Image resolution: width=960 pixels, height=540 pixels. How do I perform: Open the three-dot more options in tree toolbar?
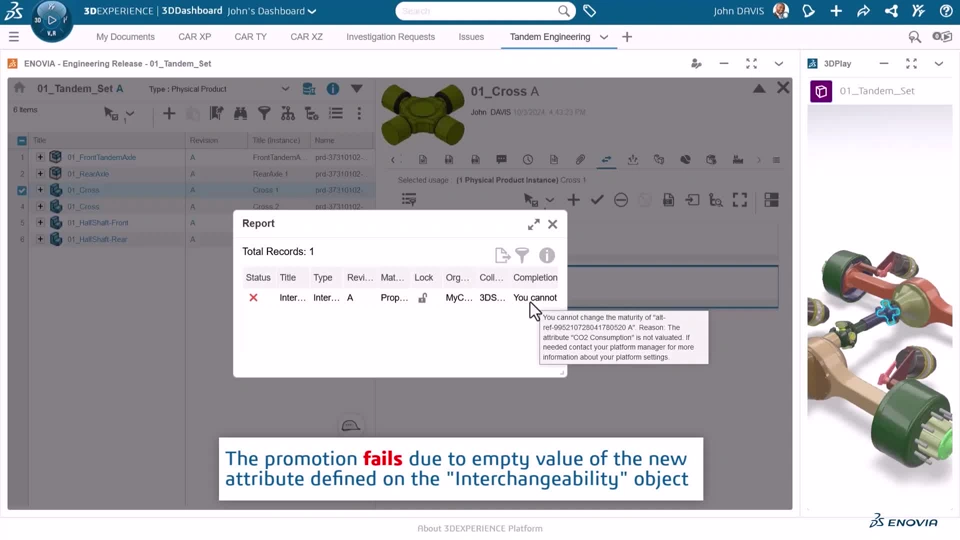pos(359,113)
